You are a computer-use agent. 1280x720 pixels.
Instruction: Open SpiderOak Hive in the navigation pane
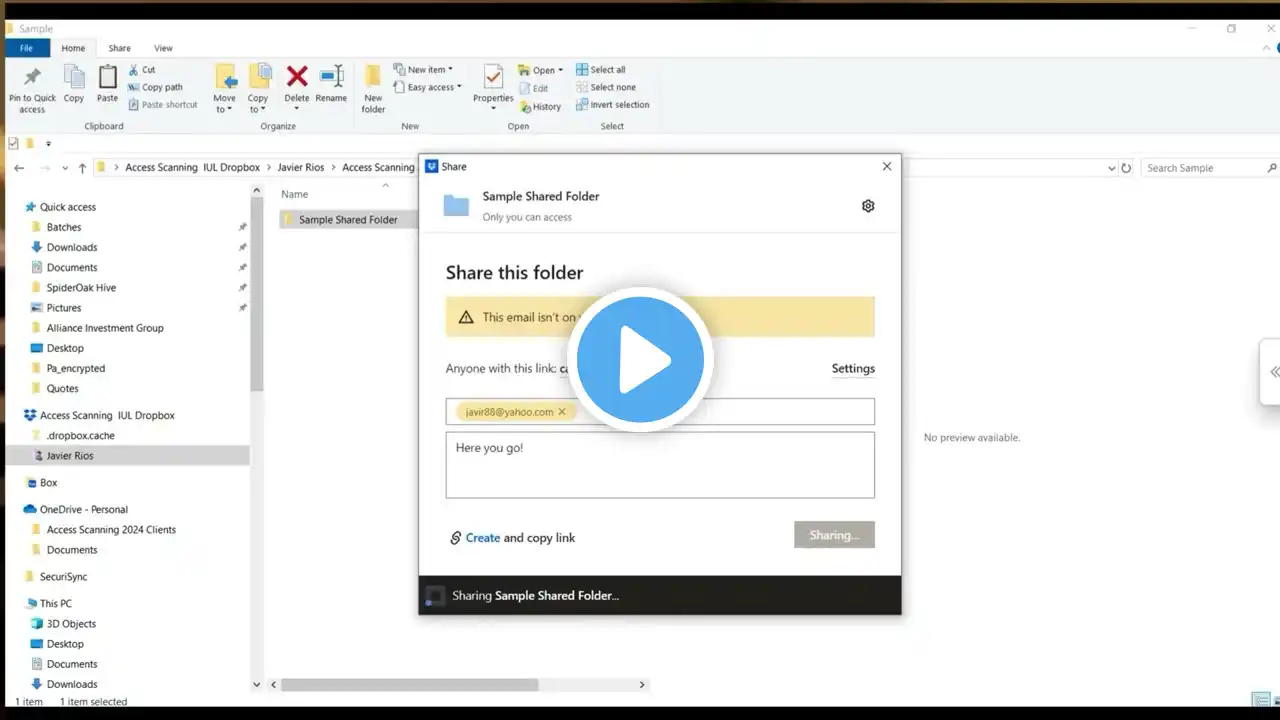pos(81,288)
